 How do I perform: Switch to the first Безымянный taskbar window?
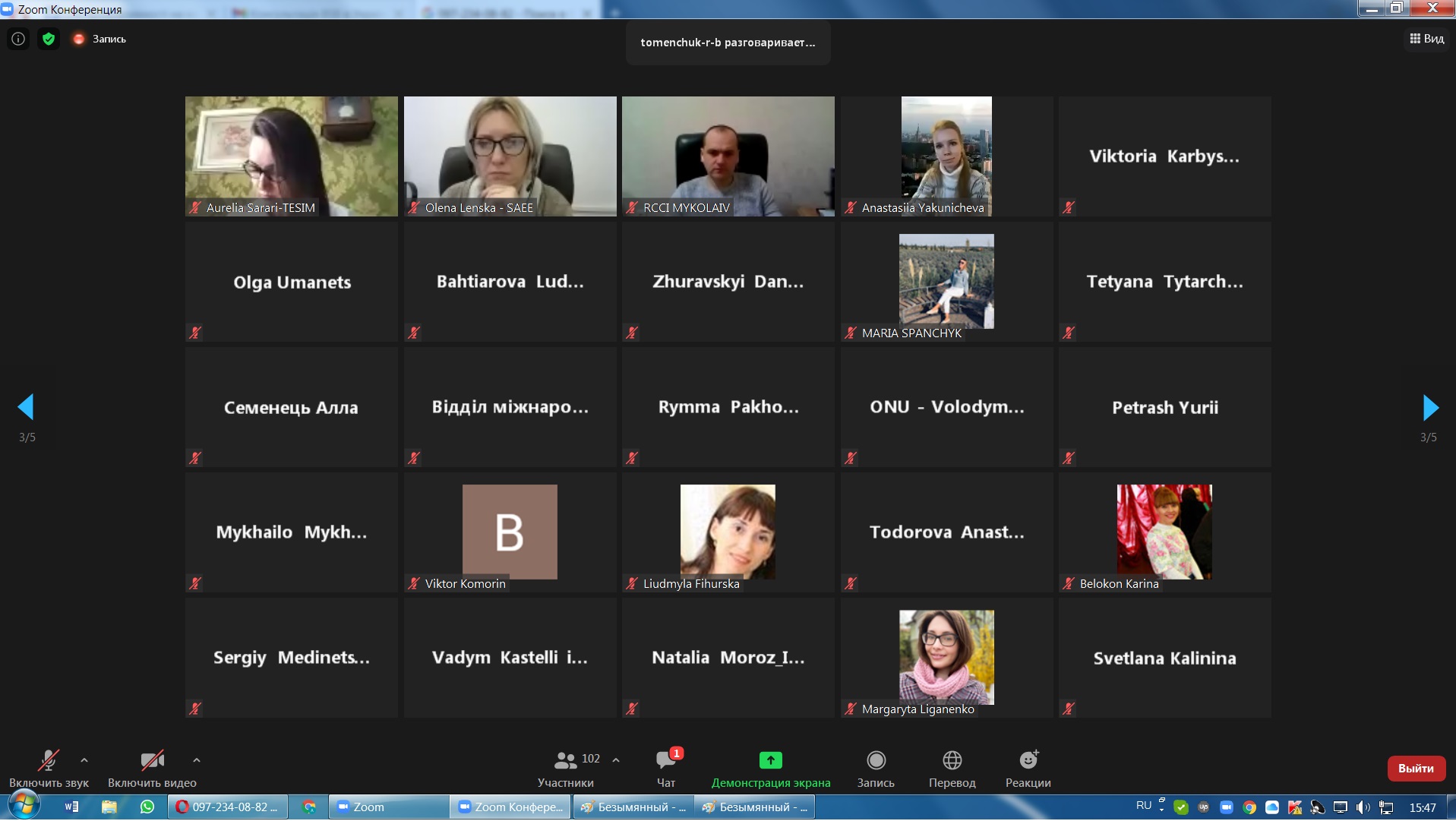pyautogui.click(x=633, y=807)
